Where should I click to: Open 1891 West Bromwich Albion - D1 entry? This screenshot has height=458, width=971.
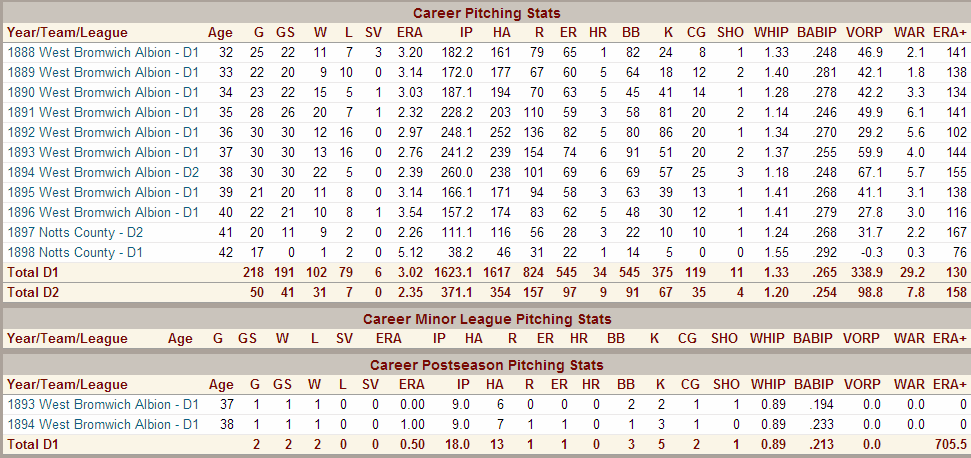coord(102,112)
